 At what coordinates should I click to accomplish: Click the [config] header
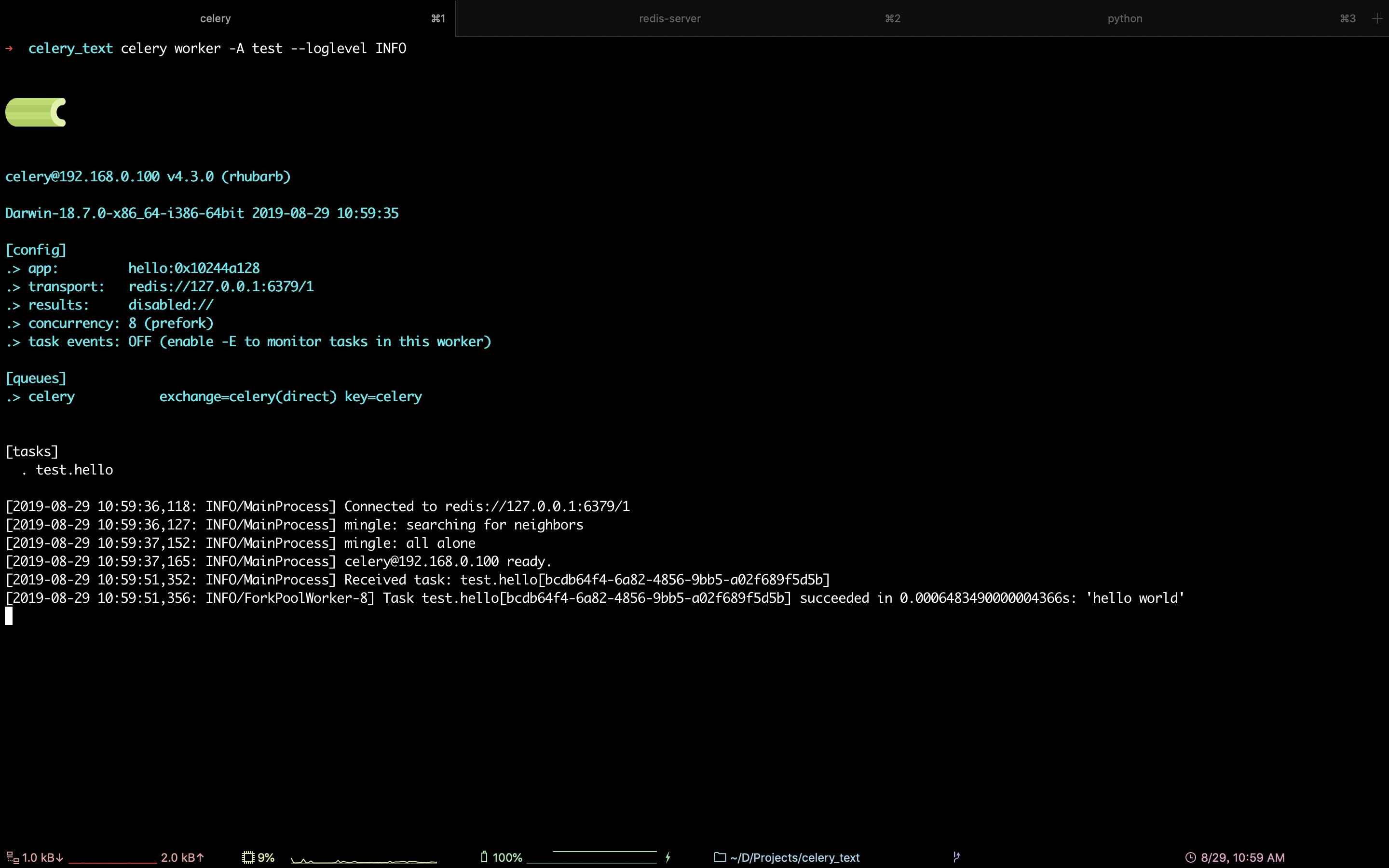36,250
